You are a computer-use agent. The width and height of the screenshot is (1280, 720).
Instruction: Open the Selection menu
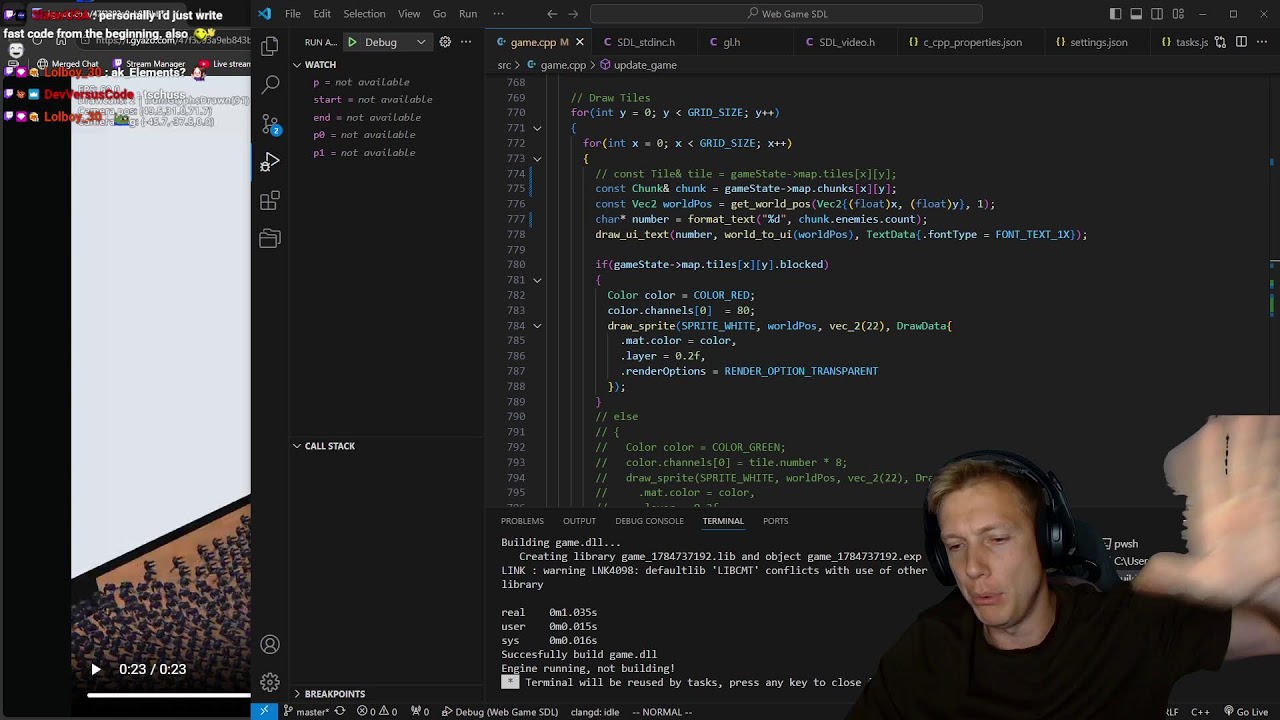[364, 14]
